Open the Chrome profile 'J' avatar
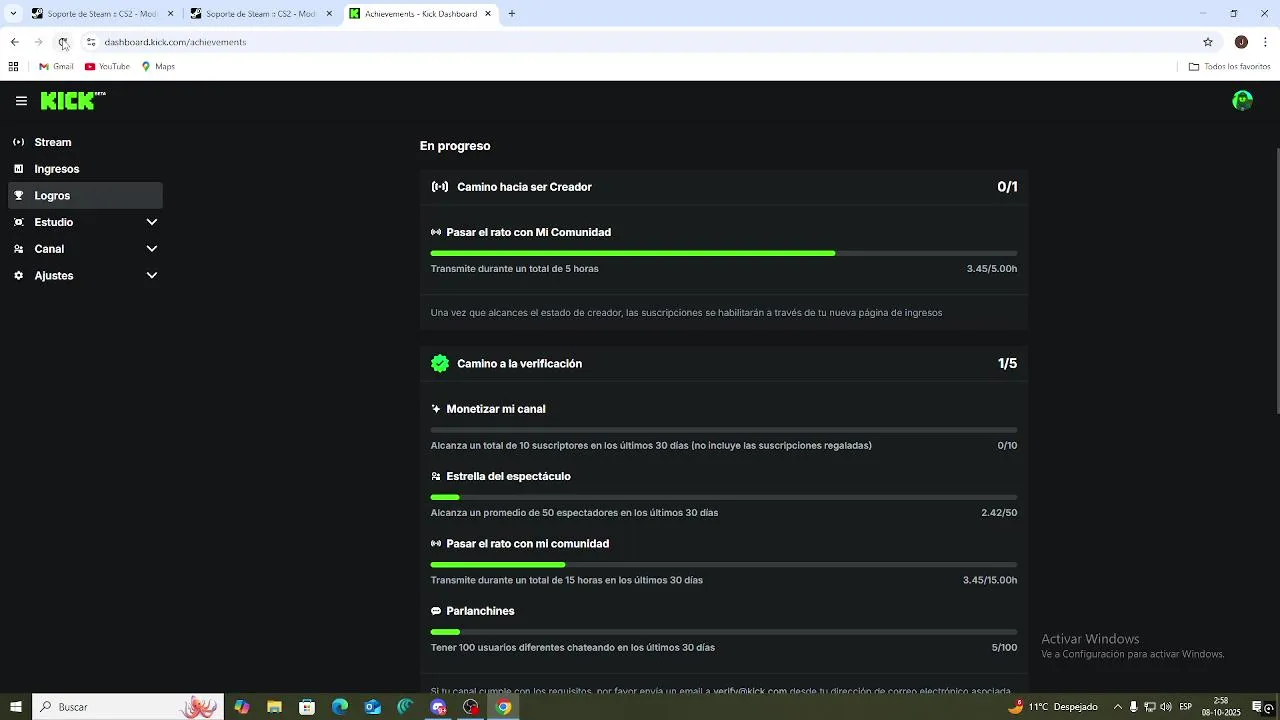The height and width of the screenshot is (720, 1280). (1241, 42)
